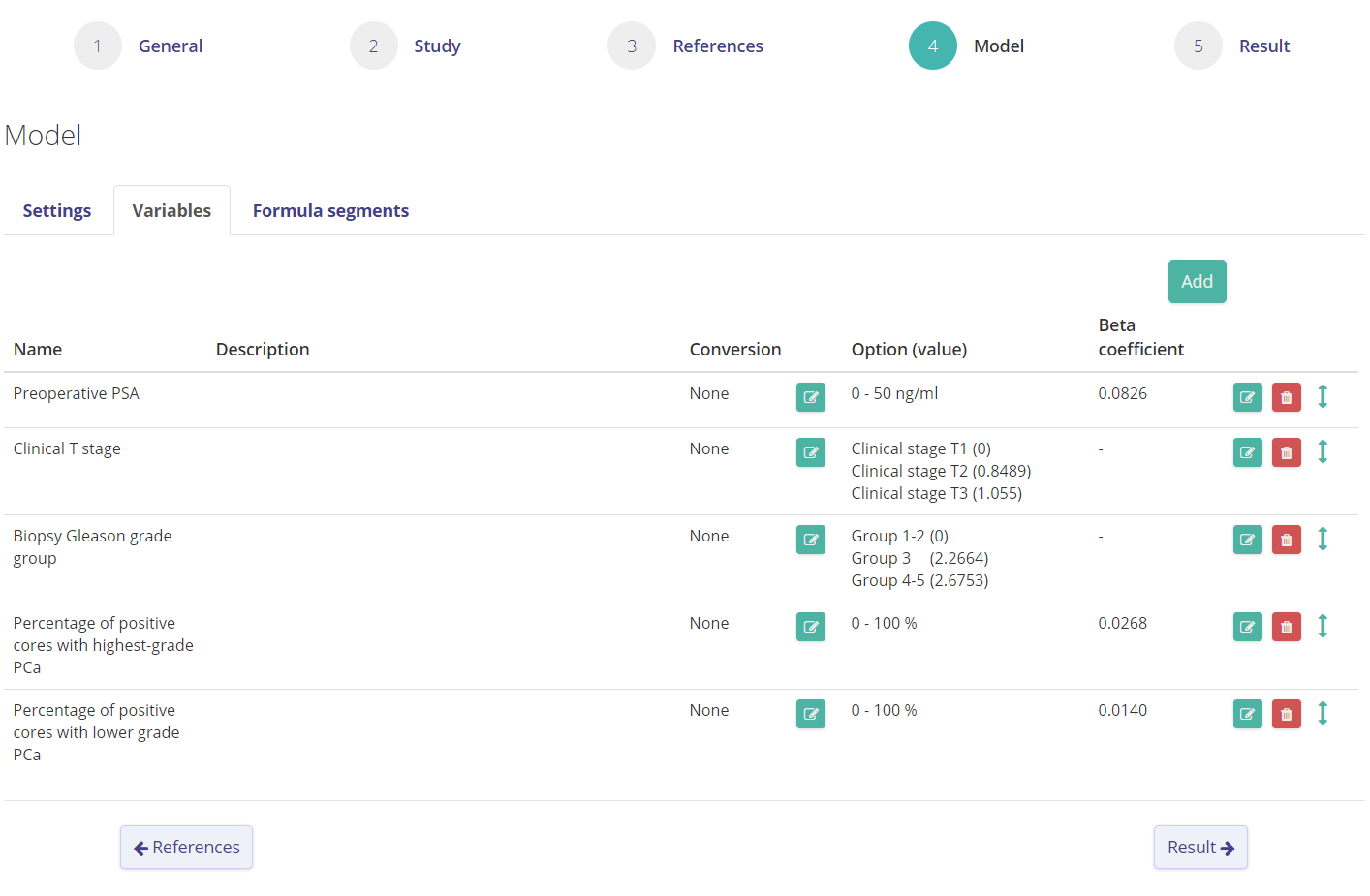Edit conversion for Biopsy Gleason grade group
The image size is (1370, 896).
(810, 540)
